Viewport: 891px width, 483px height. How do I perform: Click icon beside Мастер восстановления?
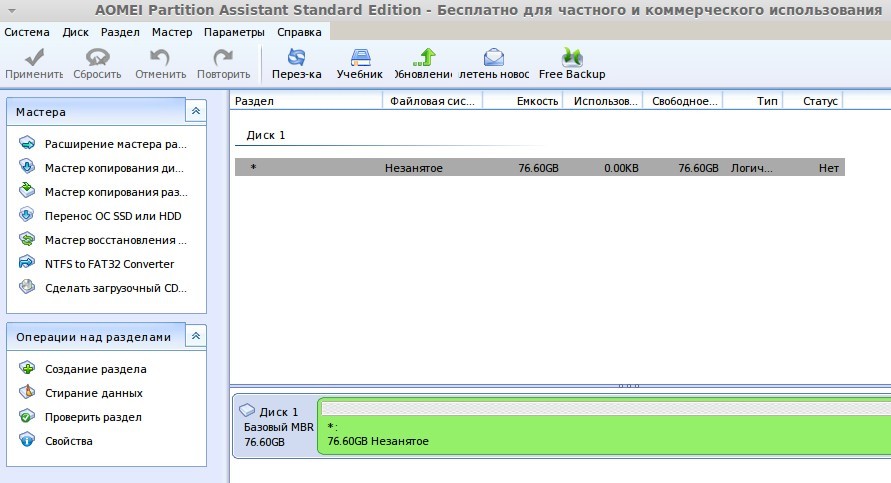pos(27,239)
